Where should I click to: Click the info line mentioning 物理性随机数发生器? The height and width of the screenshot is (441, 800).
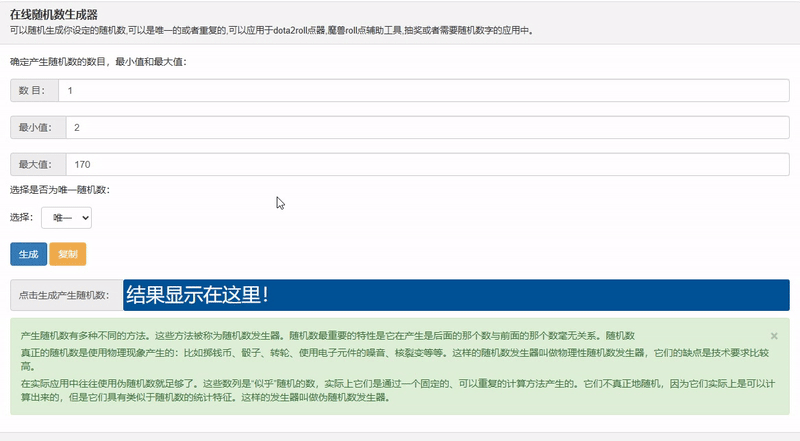pos(394,359)
